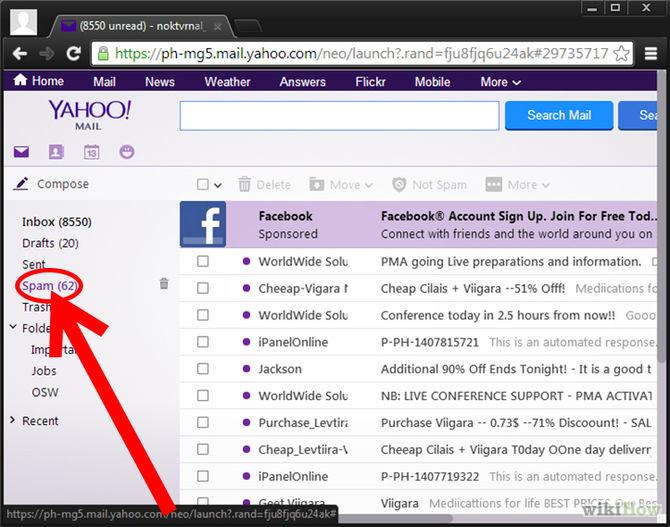670x527 pixels.
Task: Click the browser forward arrow
Action: tap(47, 54)
